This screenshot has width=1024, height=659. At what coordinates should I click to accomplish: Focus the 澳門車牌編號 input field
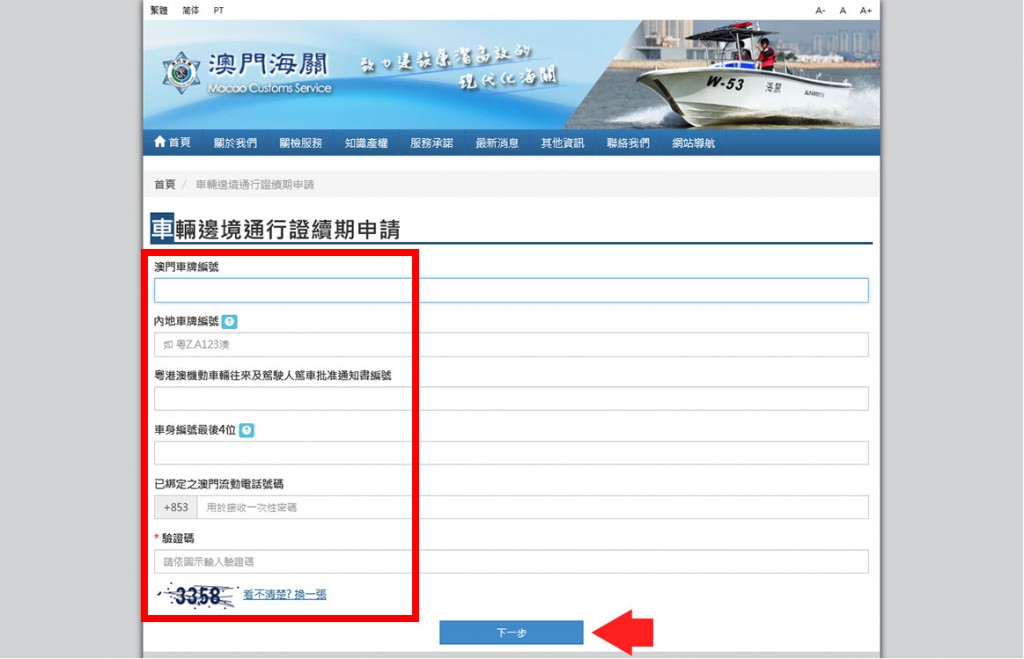tap(510, 291)
